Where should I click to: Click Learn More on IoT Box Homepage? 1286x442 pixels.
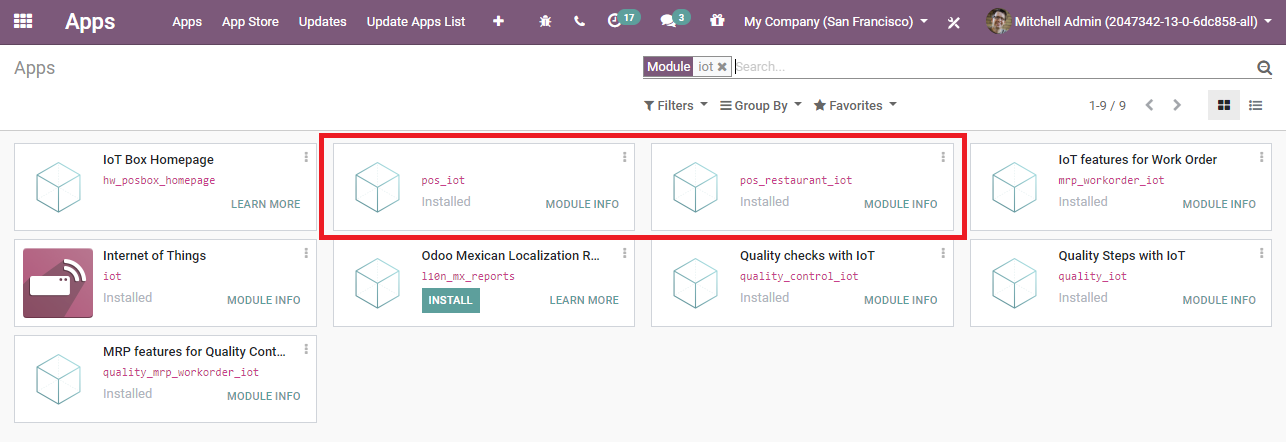pyautogui.click(x=265, y=204)
